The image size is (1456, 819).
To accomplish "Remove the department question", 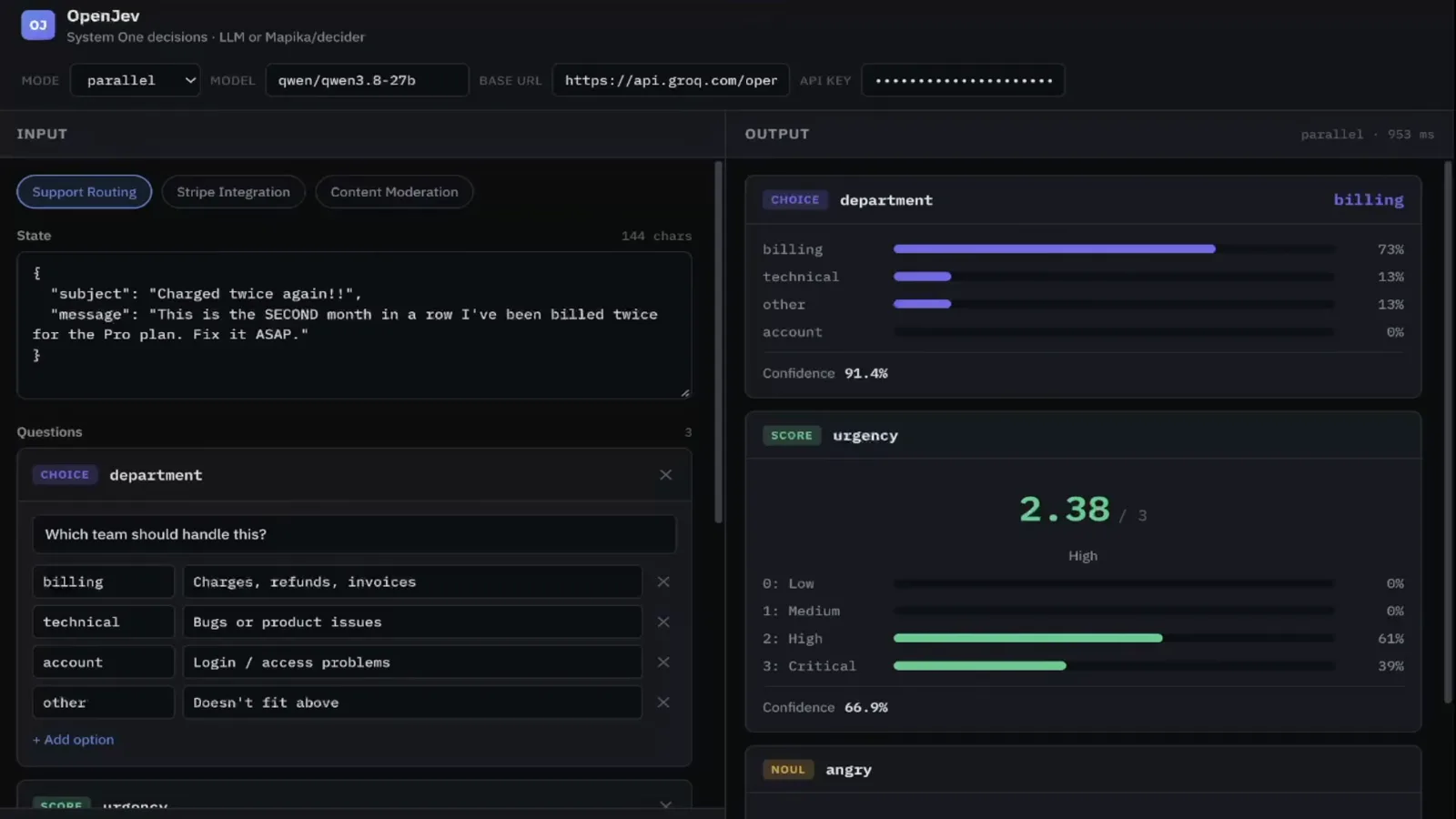I will 666,475.
